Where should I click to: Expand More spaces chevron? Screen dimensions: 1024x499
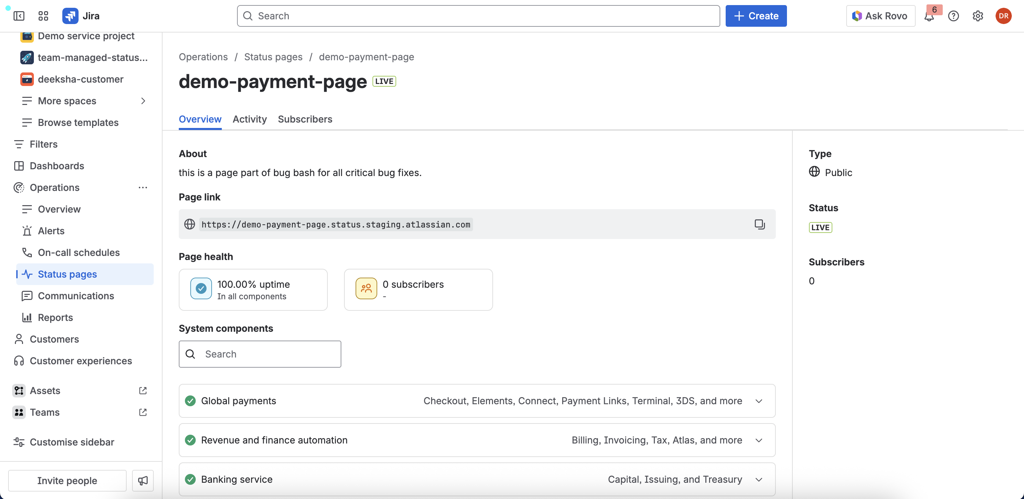coord(143,101)
